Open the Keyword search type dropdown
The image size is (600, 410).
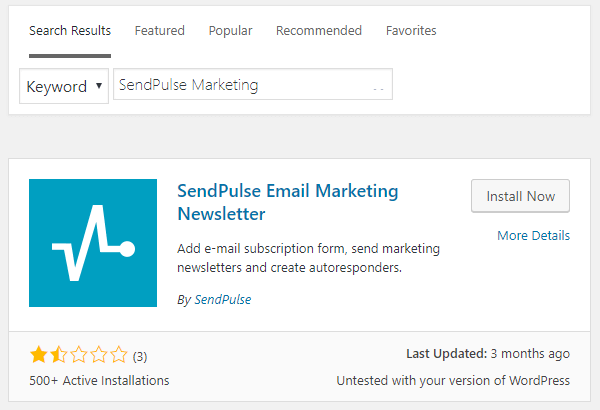[64, 86]
